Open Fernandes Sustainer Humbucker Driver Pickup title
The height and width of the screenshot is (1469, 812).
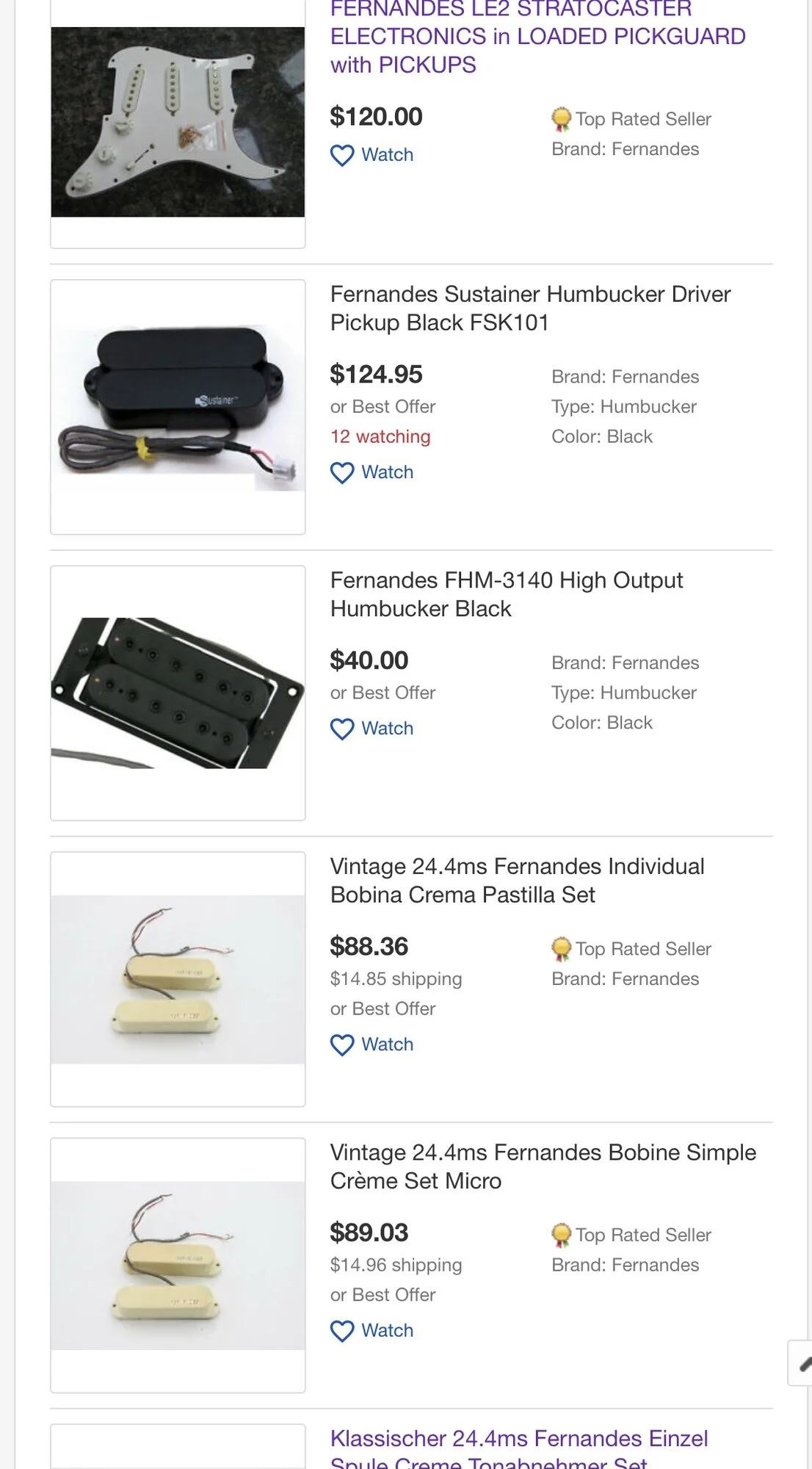point(530,308)
